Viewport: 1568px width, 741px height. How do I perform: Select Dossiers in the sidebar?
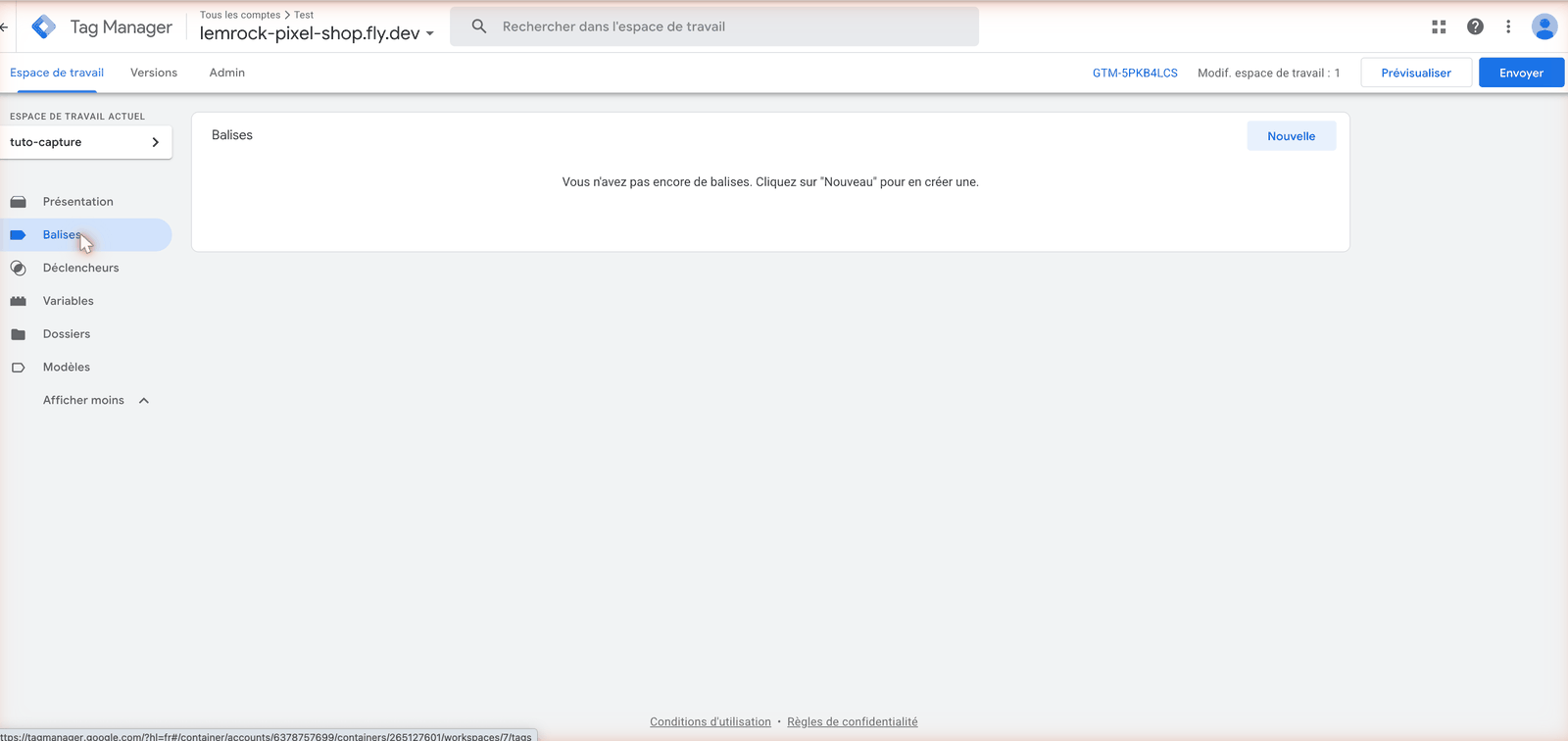(86, 334)
